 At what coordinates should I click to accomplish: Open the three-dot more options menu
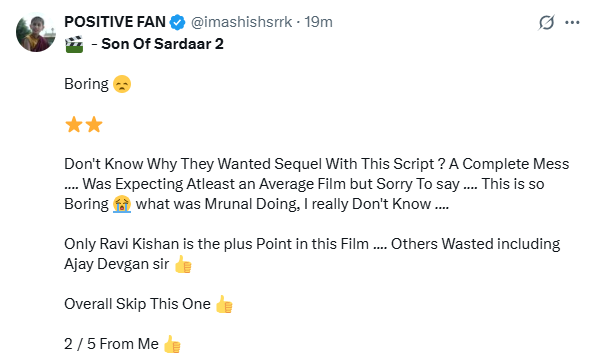pos(572,22)
